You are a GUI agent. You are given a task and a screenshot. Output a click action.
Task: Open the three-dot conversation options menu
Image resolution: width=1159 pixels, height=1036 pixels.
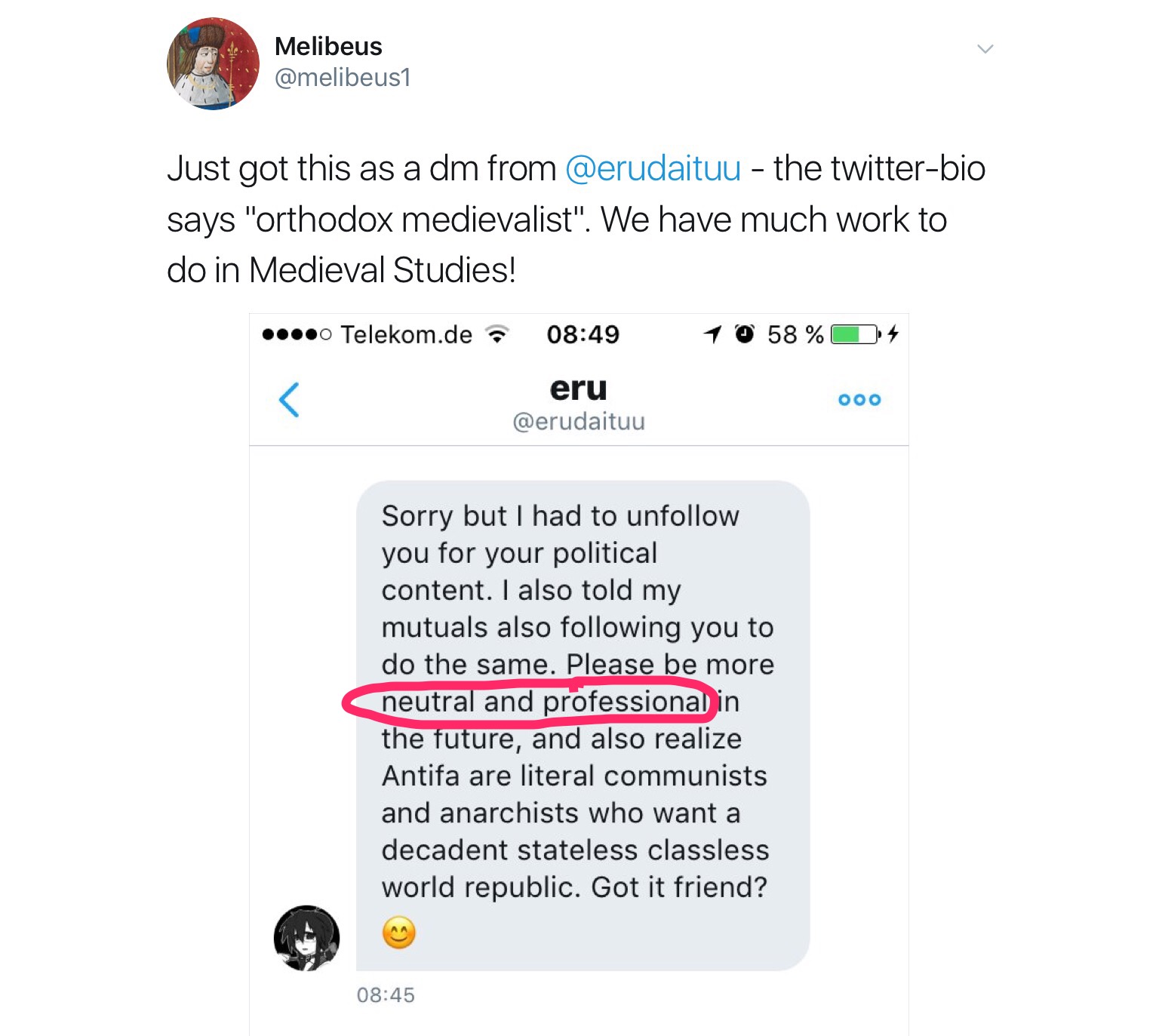[859, 399]
